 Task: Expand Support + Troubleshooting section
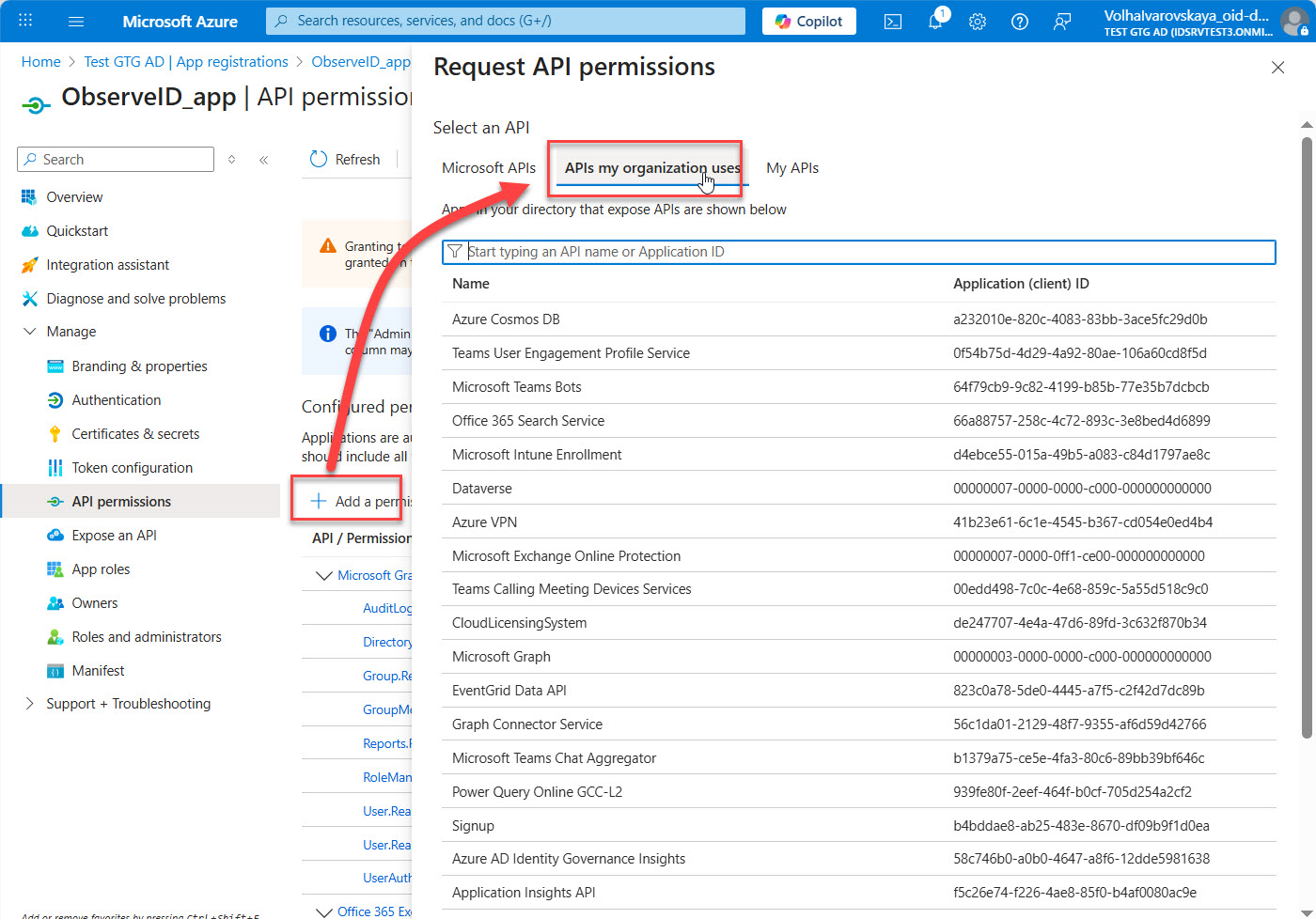click(30, 704)
